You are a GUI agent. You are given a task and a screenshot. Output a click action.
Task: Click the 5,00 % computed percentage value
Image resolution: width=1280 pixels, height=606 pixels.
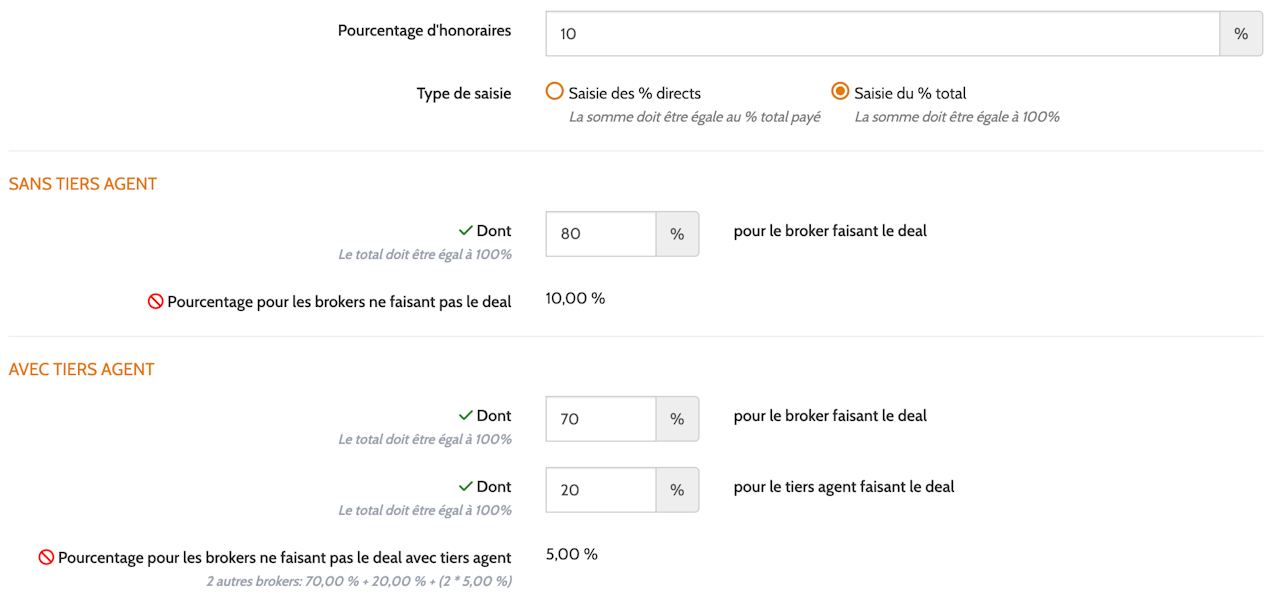tap(572, 554)
